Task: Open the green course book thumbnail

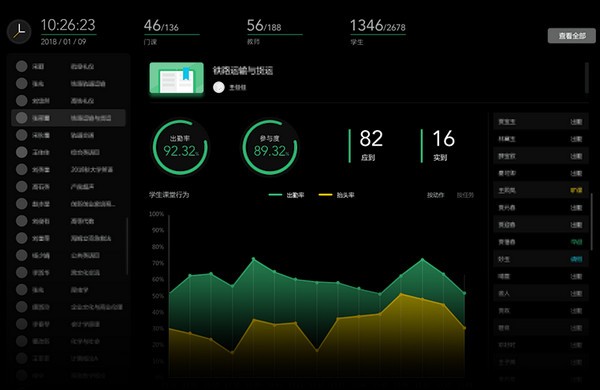Action: pyautogui.click(x=176, y=78)
